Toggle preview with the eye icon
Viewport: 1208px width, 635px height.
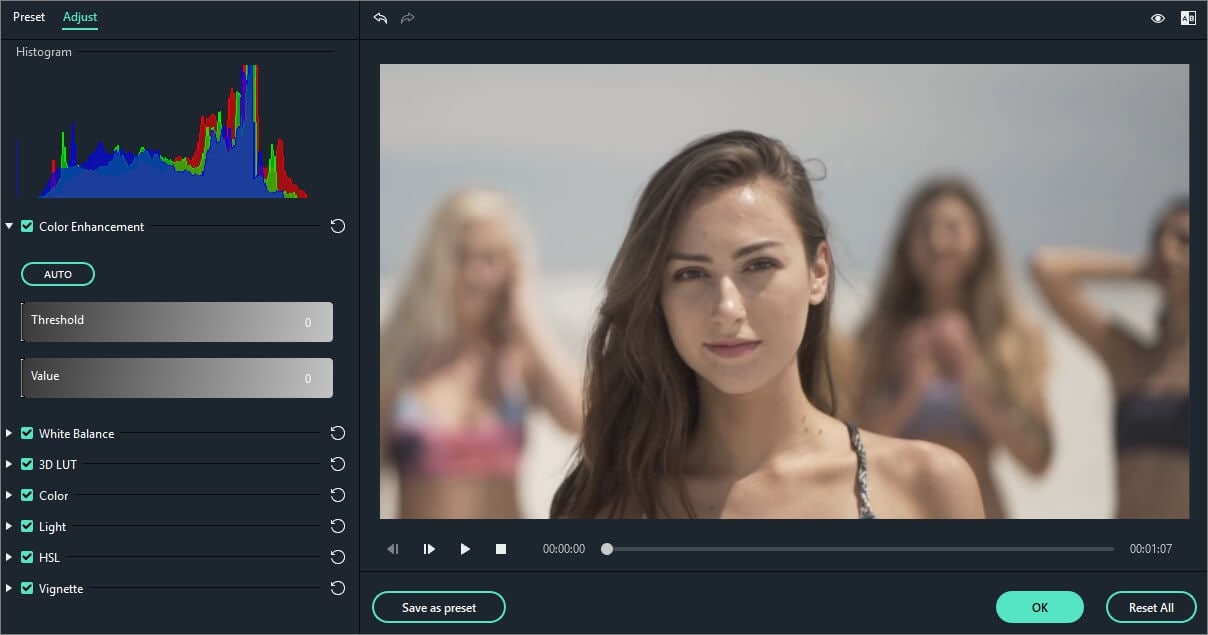click(1158, 18)
